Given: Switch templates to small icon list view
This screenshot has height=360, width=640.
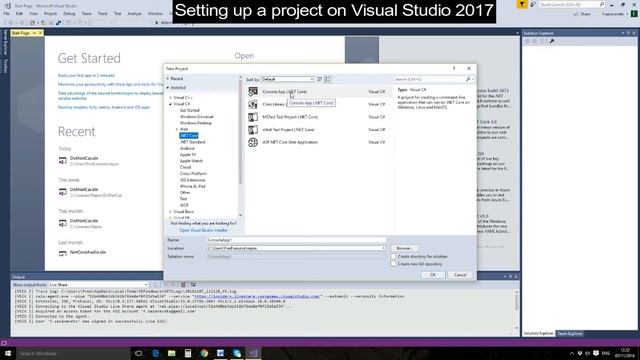Looking at the screenshot, I should click(320, 79).
